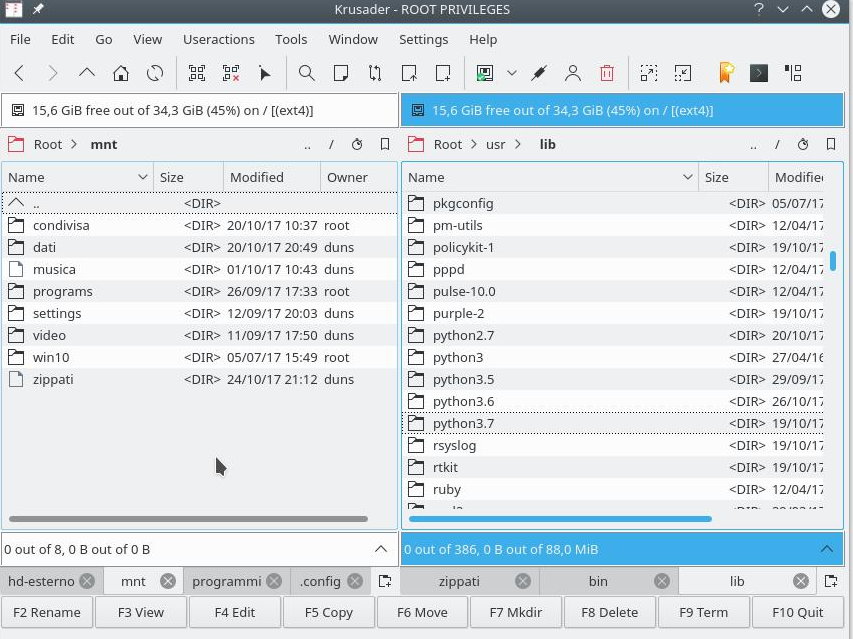853x639 pixels.
Task: Open the Mount manager disk icon
Action: [485, 73]
